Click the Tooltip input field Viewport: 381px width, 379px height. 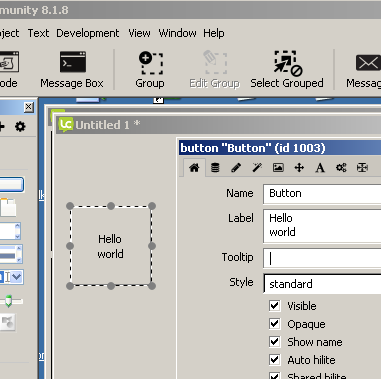click(x=322, y=258)
